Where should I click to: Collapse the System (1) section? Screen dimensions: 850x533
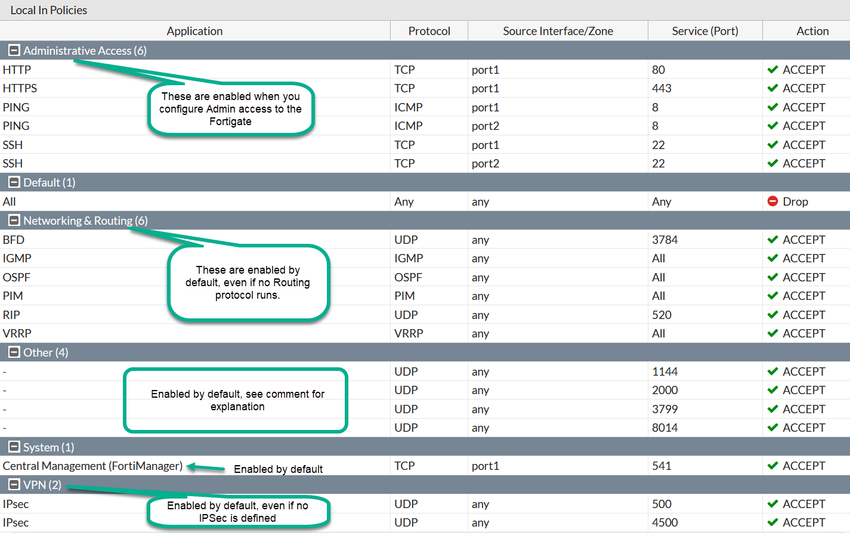click(14, 447)
